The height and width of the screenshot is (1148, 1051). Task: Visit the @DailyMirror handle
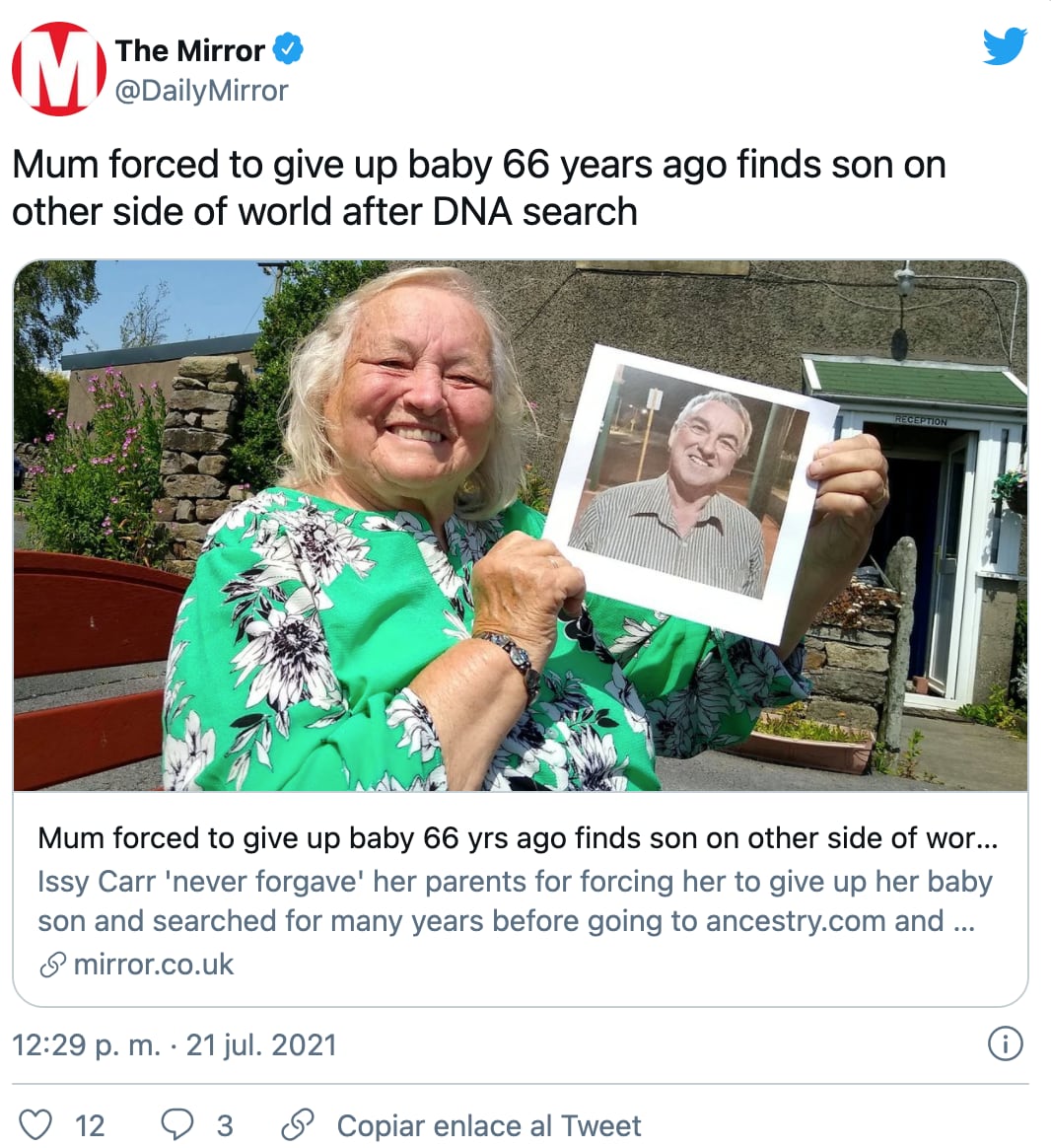point(202,91)
